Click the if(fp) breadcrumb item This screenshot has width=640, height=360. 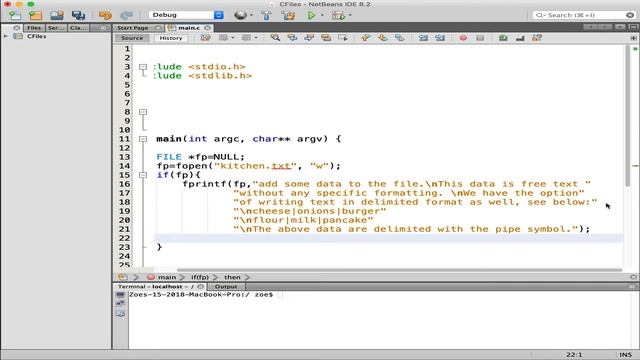point(200,277)
